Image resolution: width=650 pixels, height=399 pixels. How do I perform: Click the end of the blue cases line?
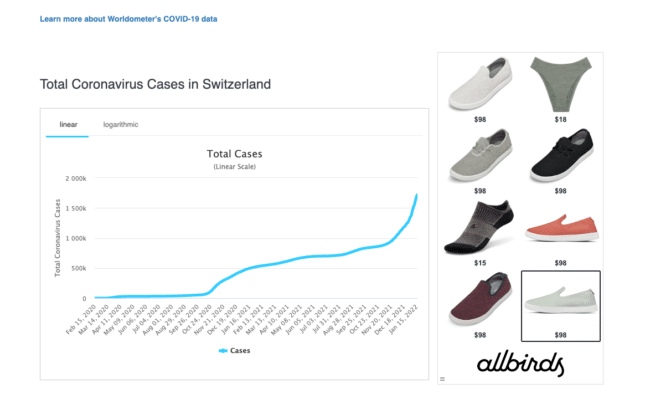[417, 195]
